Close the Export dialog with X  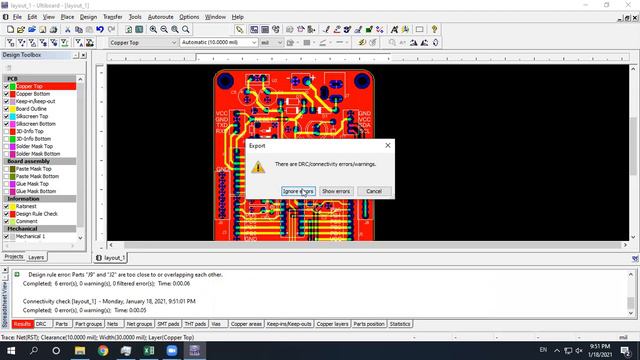(x=388, y=145)
